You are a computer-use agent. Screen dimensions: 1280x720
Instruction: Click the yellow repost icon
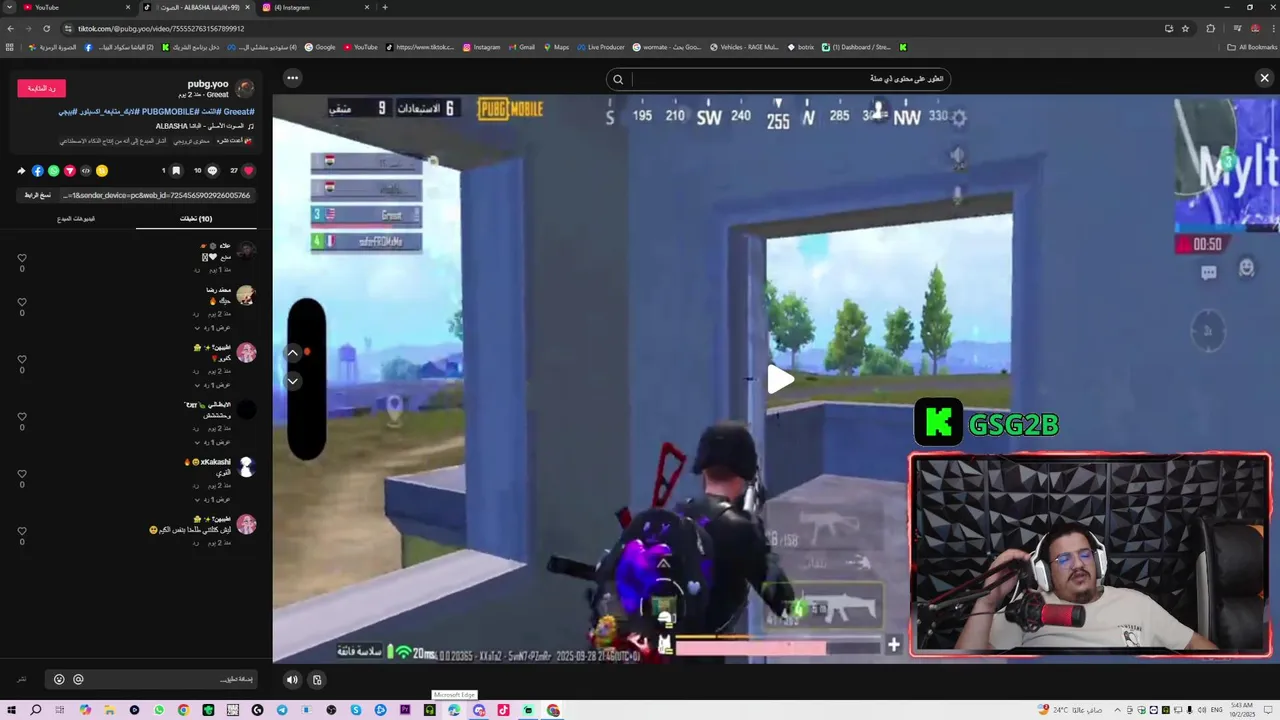101,171
